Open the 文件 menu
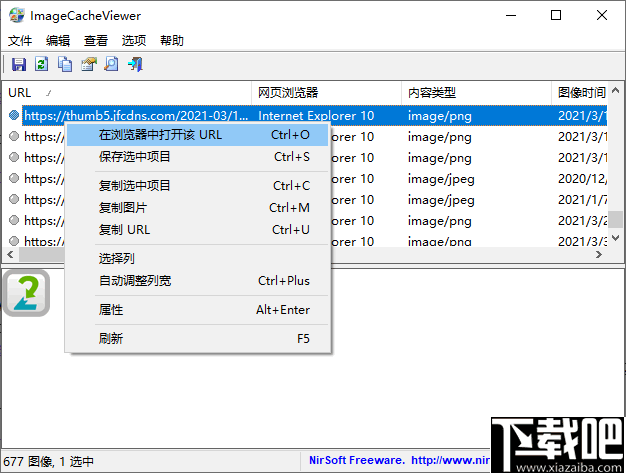Viewport: 626px width, 473px height. point(20,40)
